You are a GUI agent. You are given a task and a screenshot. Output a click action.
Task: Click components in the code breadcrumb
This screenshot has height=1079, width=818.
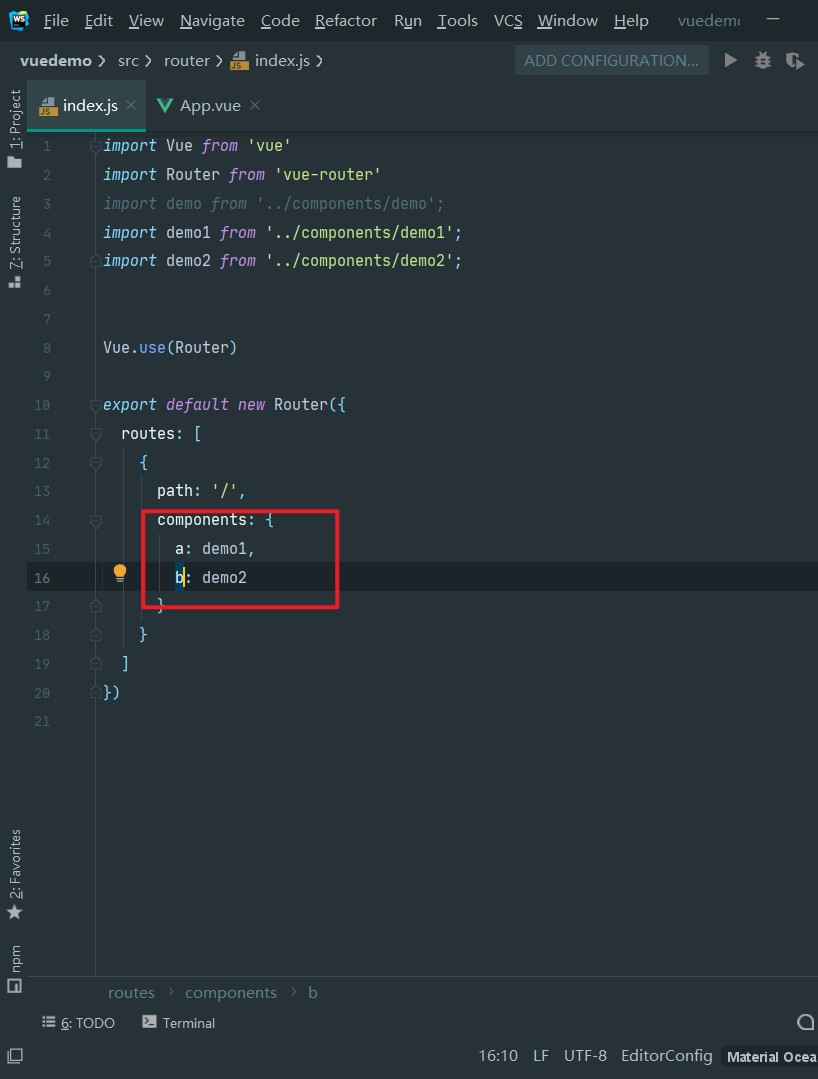(x=230, y=993)
